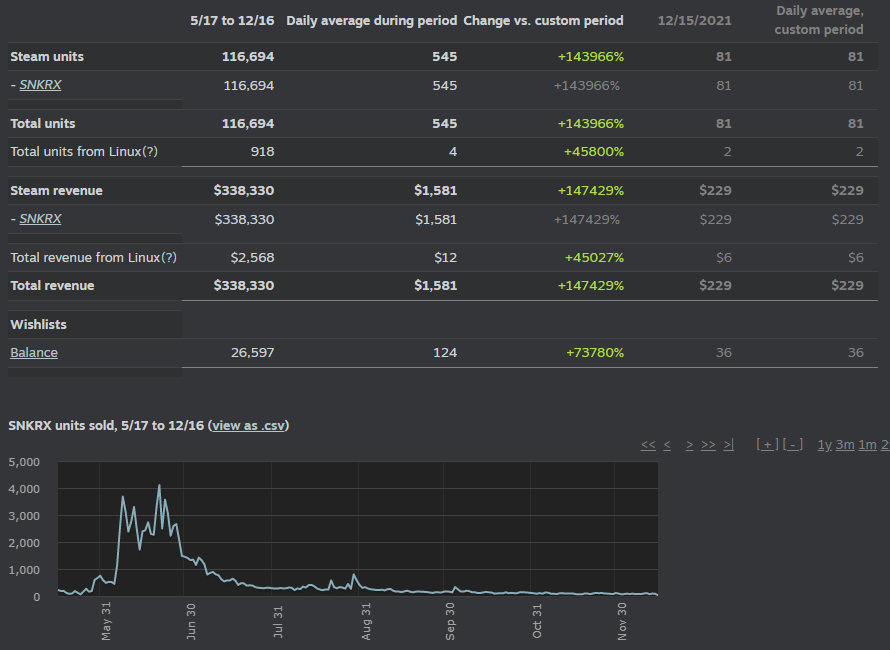The height and width of the screenshot is (650, 890).
Task: Click the (?) help beside Total units from Linux
Action: [150, 152]
